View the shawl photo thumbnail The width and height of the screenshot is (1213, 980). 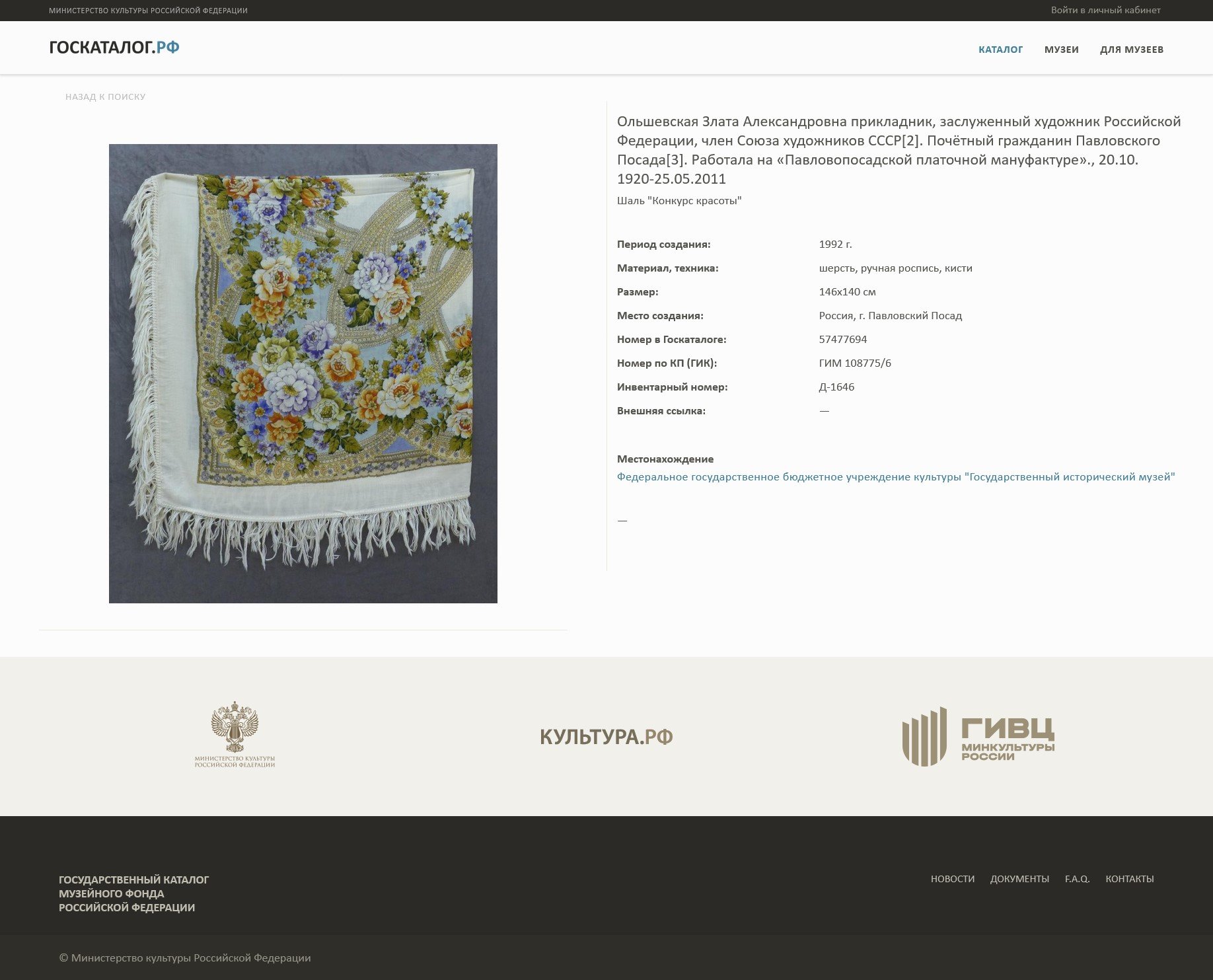coord(303,373)
